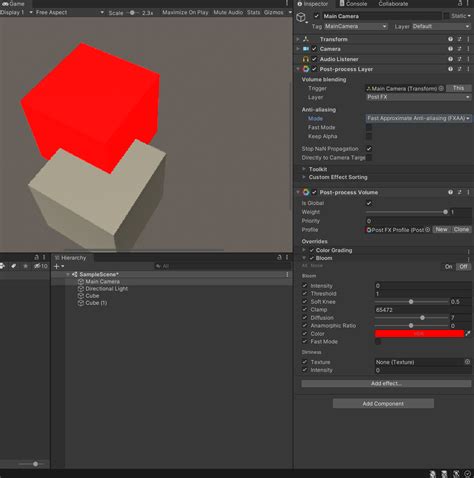Open SampleScene options menu in Hierarchy

[287, 274]
